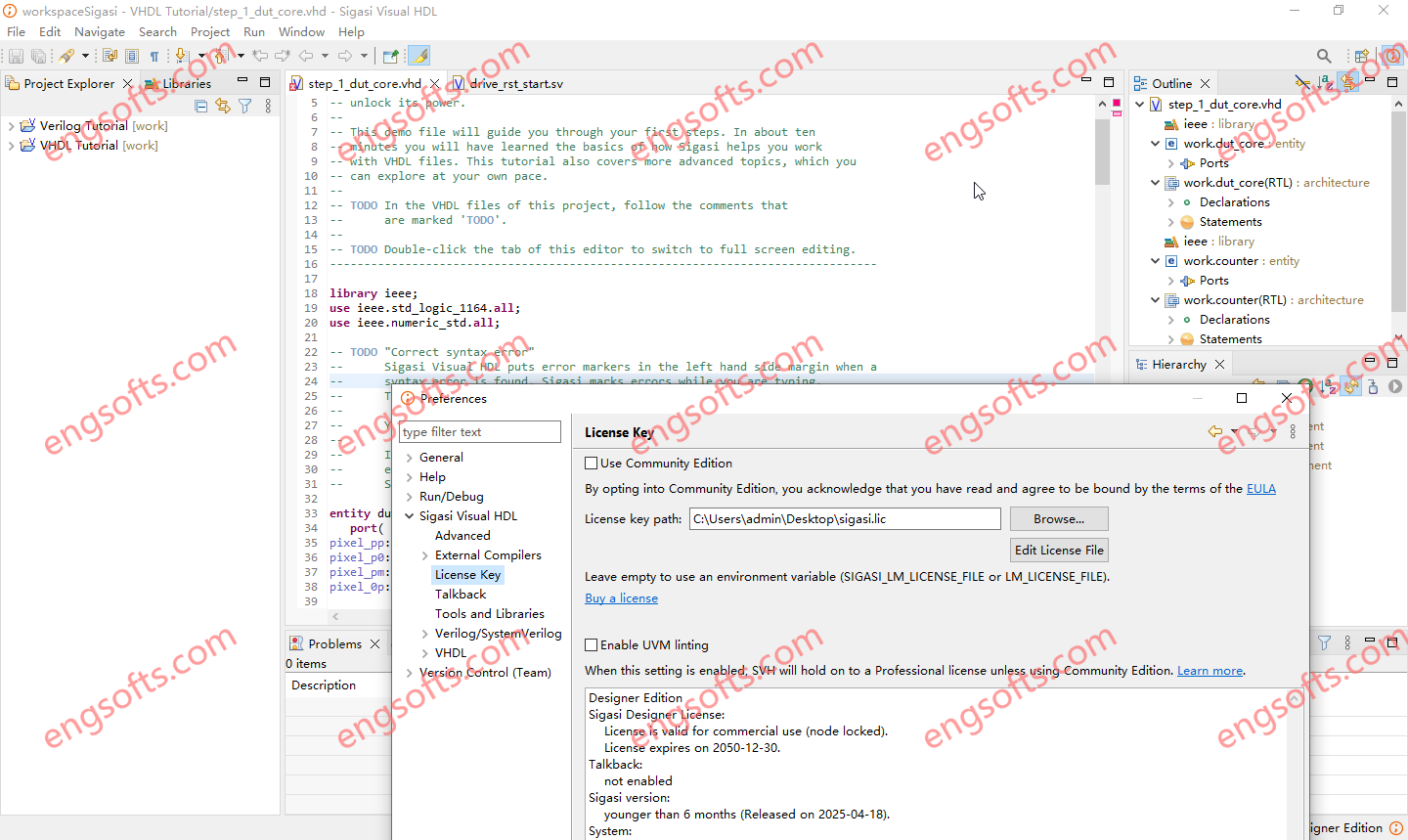This screenshot has height=840, width=1408.
Task: Click Last Edit Location toolbar icon
Action: pyautogui.click(x=260, y=56)
